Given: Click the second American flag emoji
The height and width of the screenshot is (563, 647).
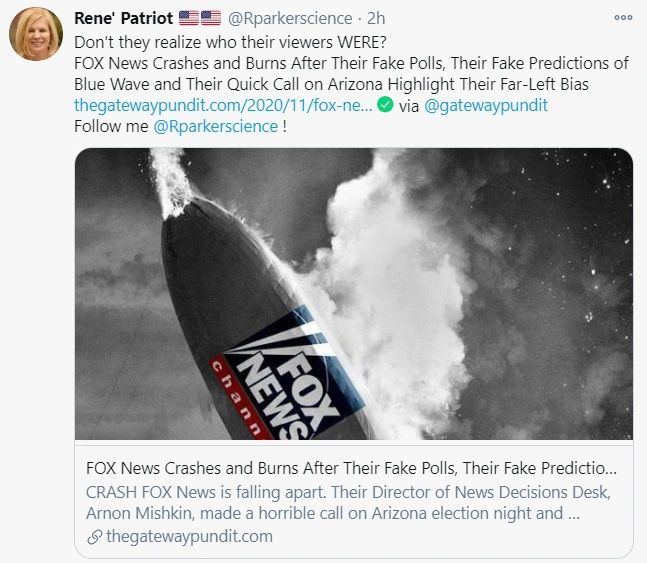Looking at the screenshot, I should pyautogui.click(x=210, y=18).
